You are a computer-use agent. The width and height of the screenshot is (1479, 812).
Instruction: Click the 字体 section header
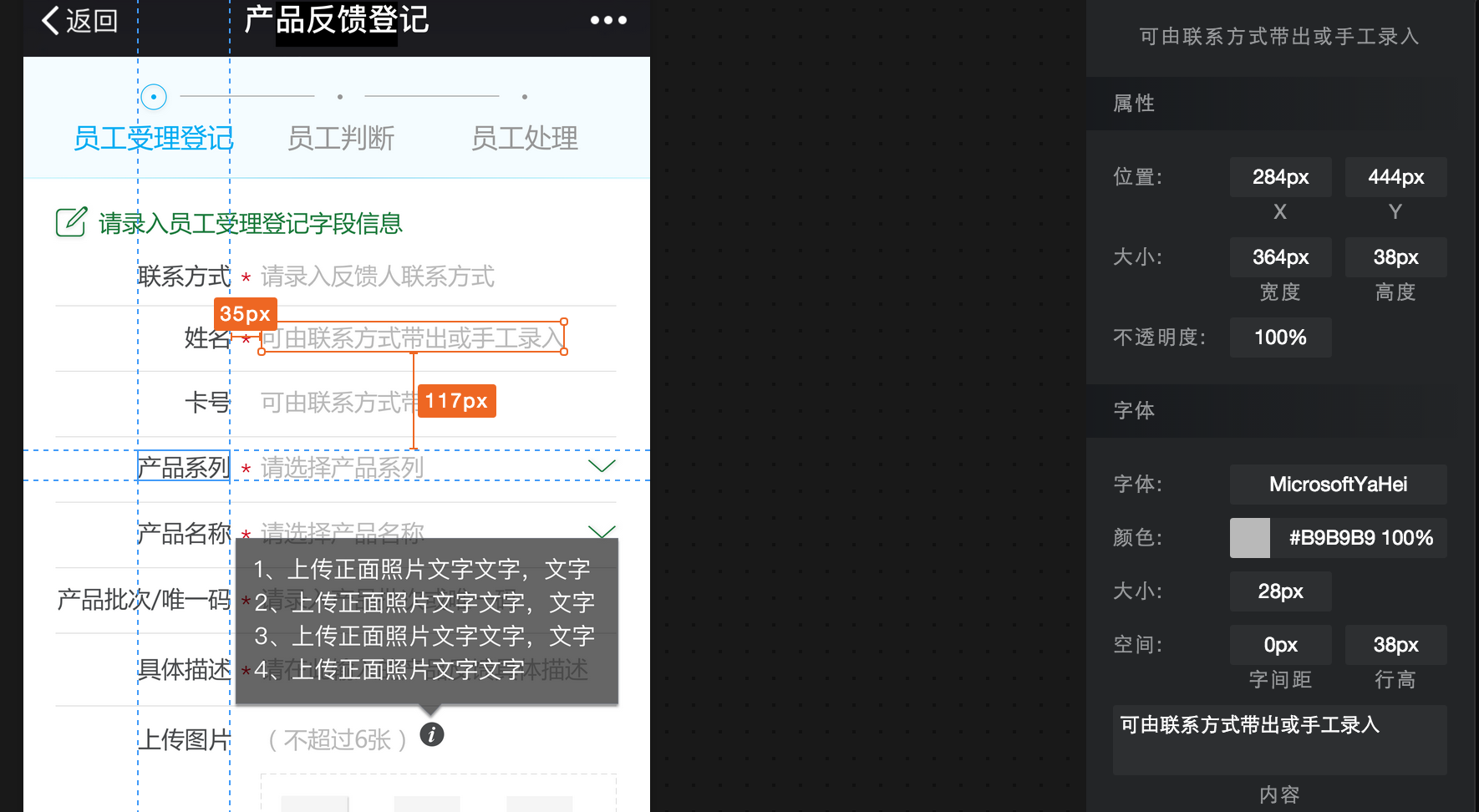(1280, 411)
